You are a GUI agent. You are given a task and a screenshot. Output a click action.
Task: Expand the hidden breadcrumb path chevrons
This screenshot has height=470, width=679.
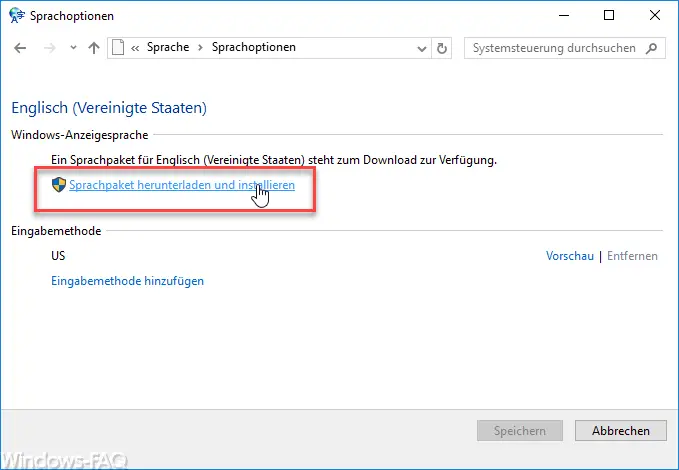coord(135,48)
